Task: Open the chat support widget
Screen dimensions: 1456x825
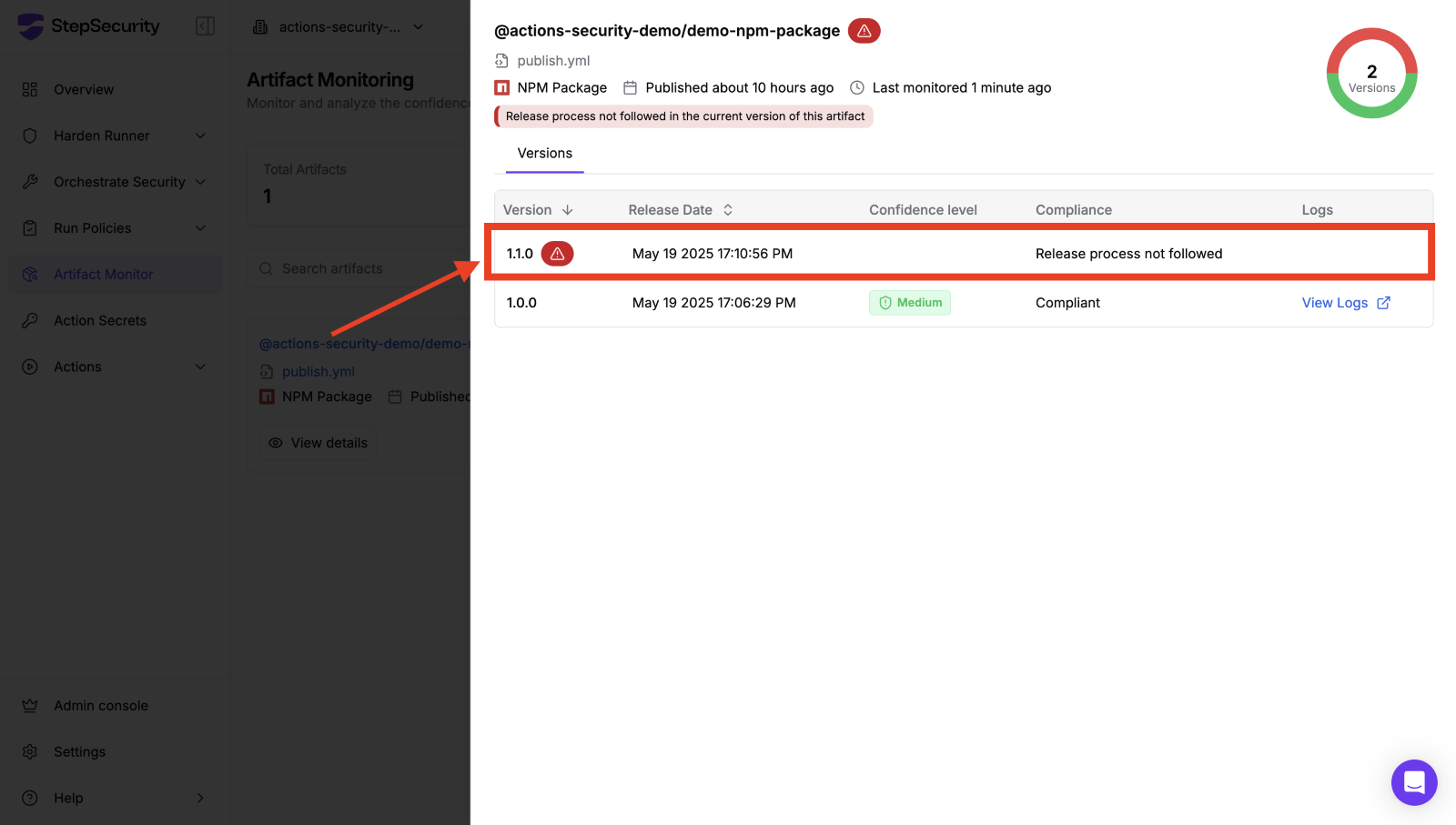Action: point(1414,782)
